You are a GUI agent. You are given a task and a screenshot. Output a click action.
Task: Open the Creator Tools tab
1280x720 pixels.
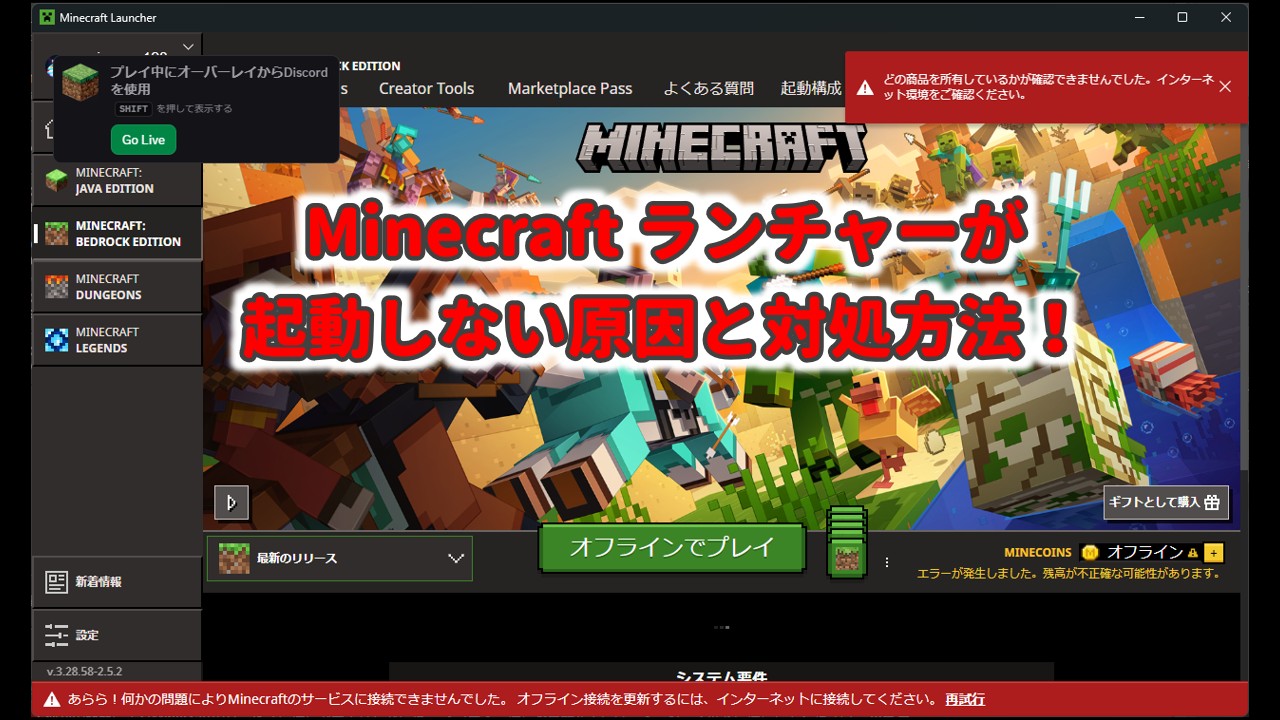(426, 88)
